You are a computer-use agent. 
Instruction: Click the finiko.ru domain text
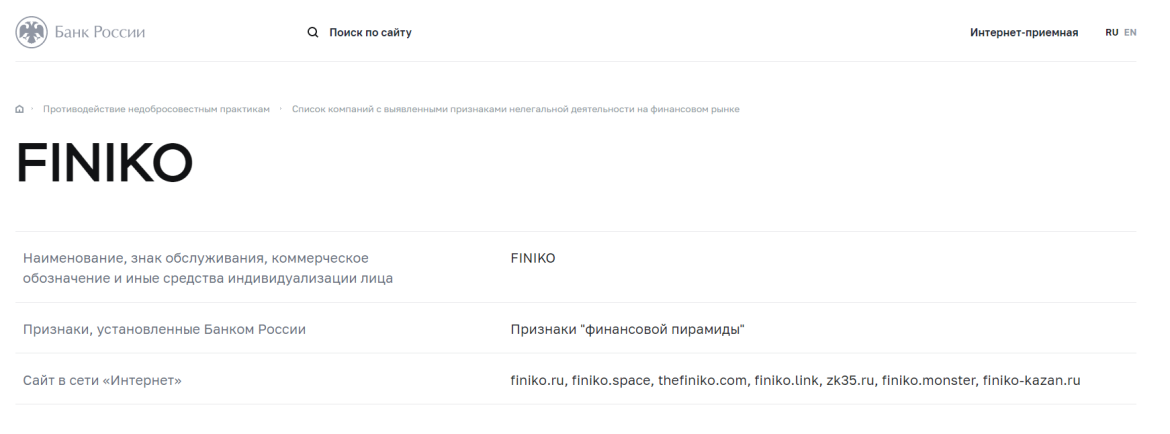pyautogui.click(x=538, y=380)
